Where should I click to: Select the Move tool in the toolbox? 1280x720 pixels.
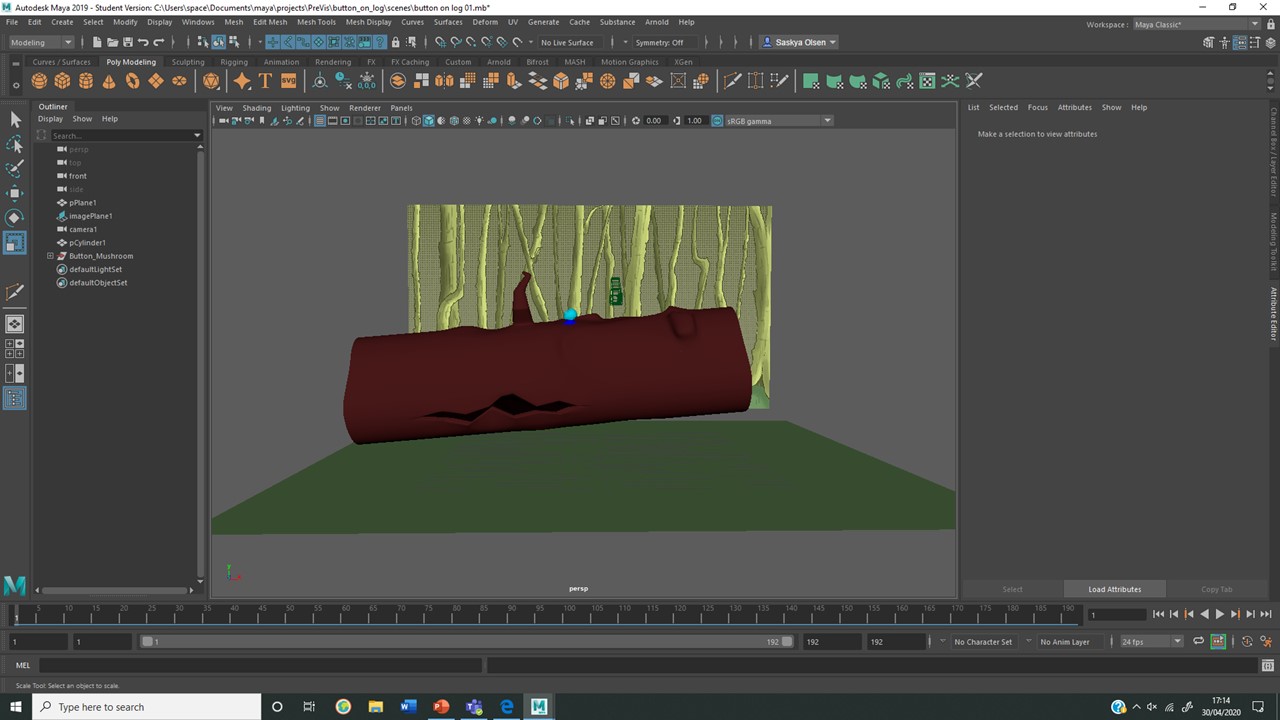[15, 193]
